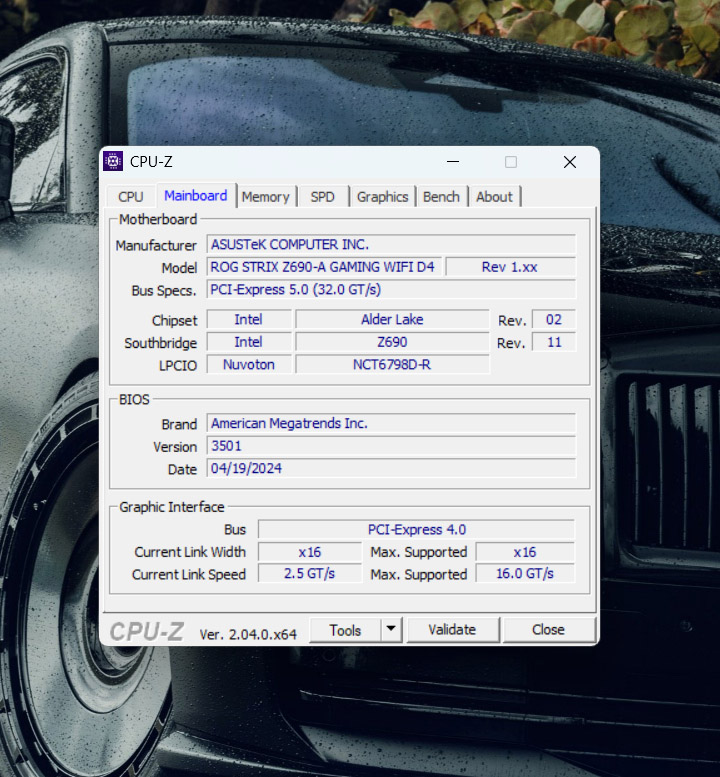Click the NCT6798D-R field

click(x=392, y=365)
